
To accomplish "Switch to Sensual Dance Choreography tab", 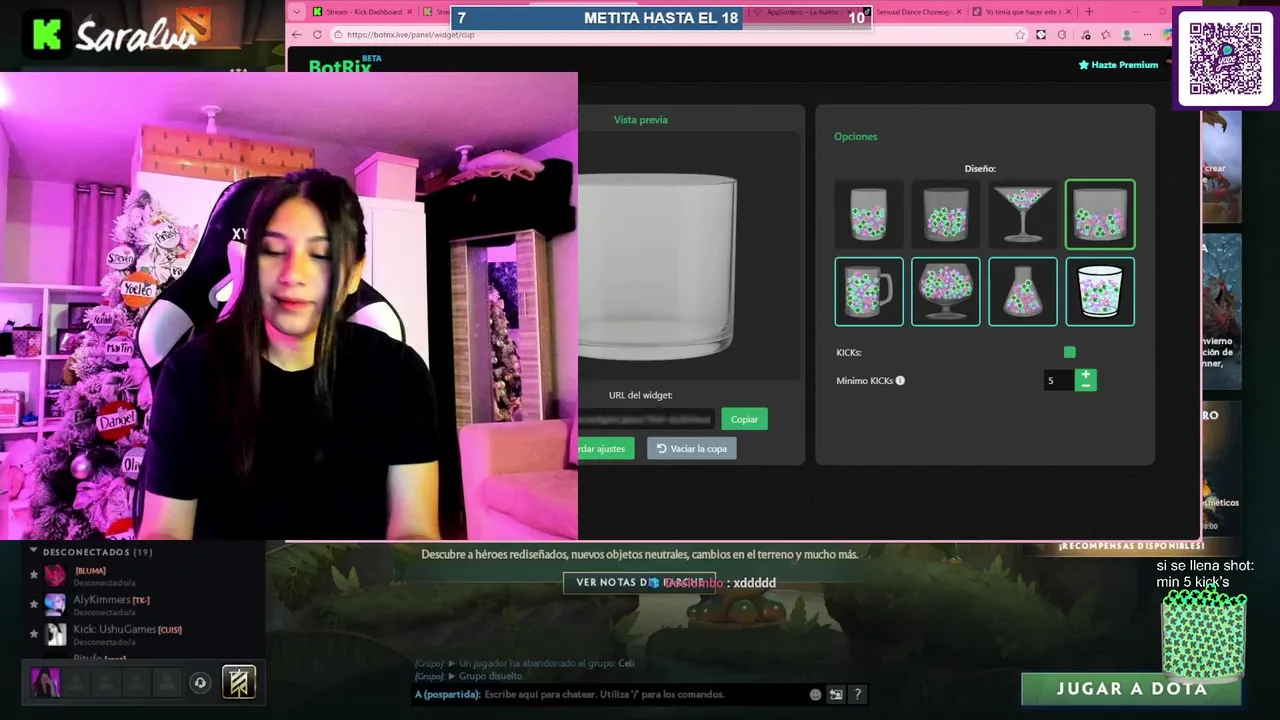I will [x=915, y=12].
